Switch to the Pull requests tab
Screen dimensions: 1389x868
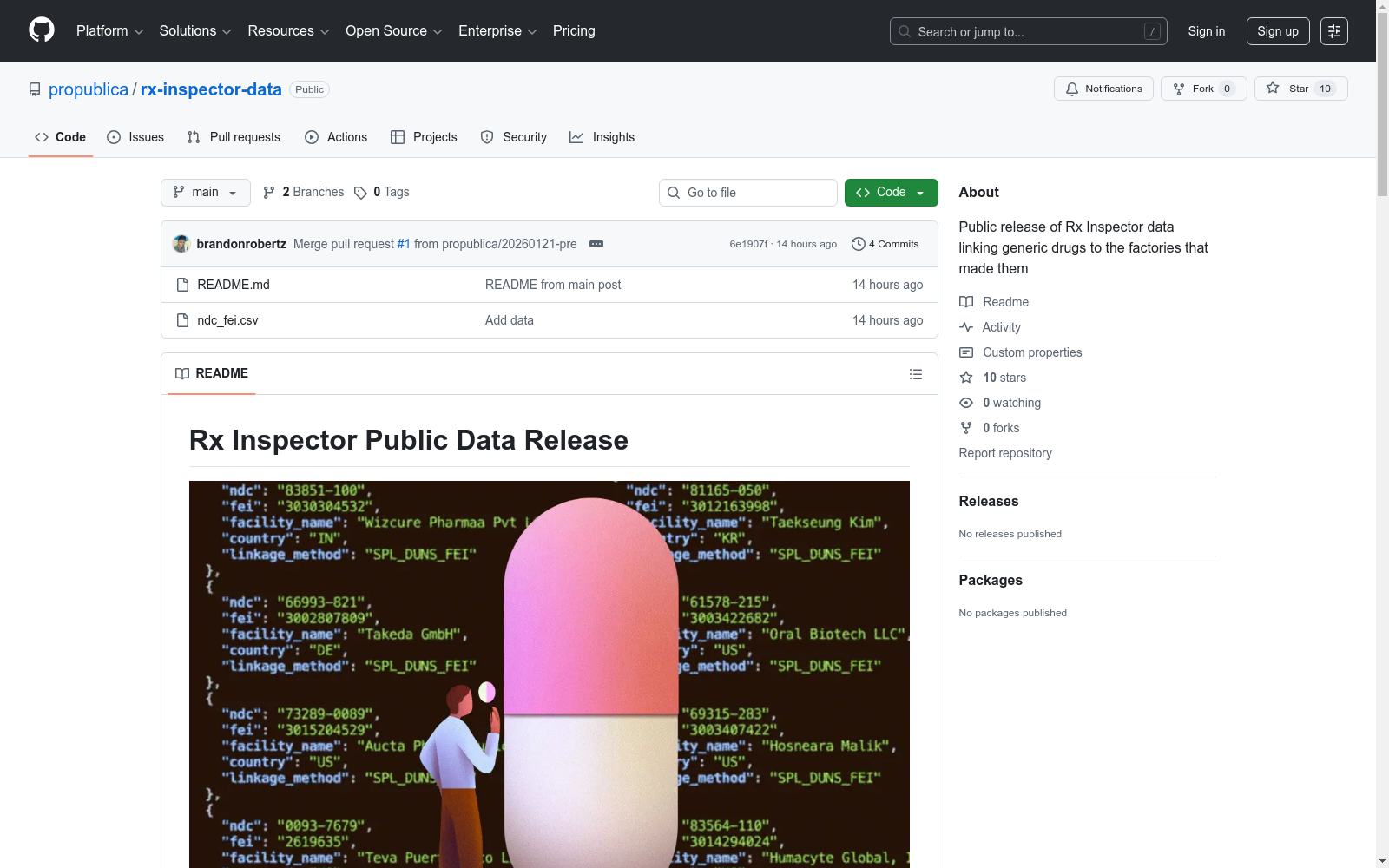(234, 137)
